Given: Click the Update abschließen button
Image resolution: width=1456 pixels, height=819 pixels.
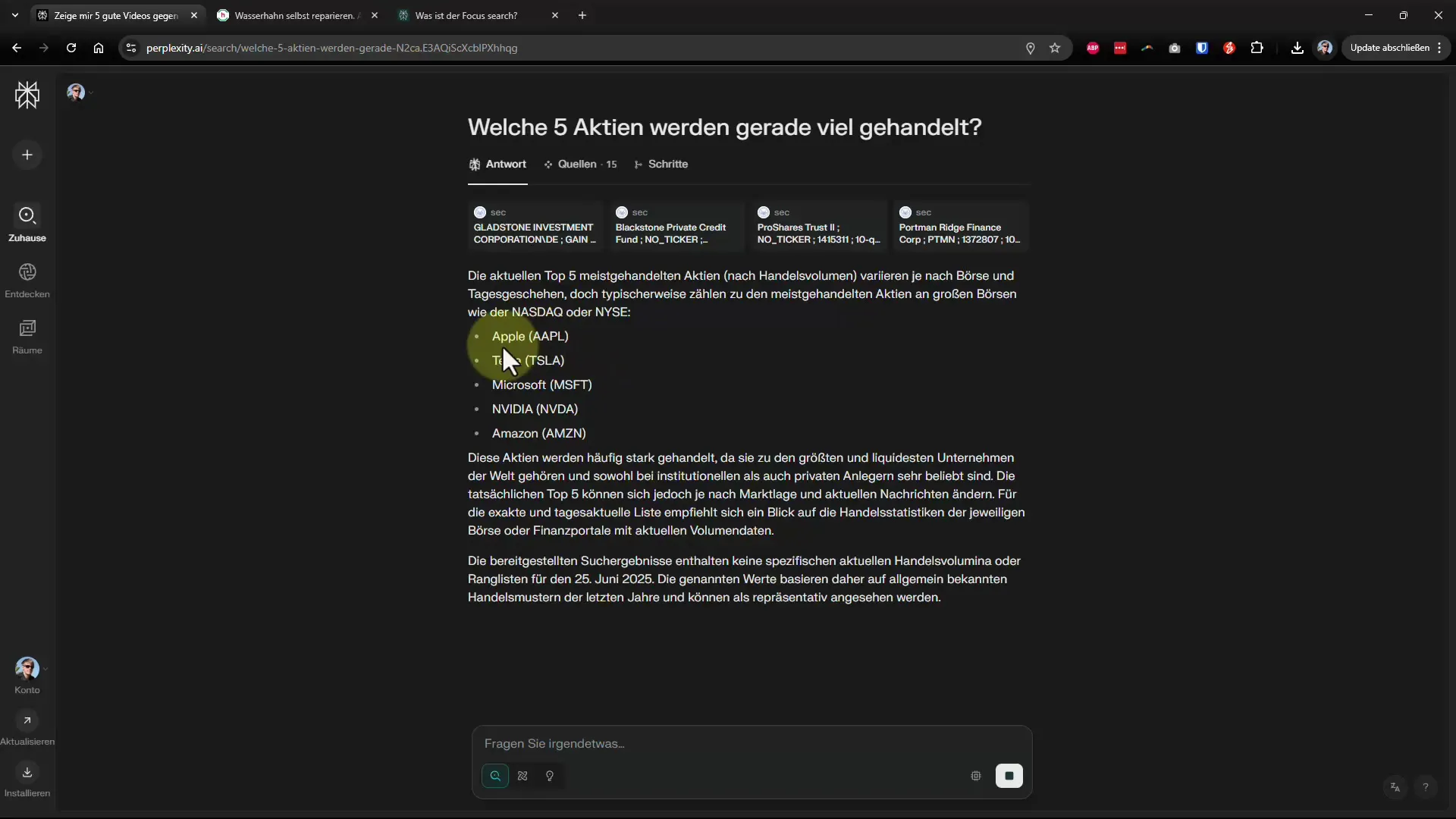Looking at the screenshot, I should (1389, 48).
